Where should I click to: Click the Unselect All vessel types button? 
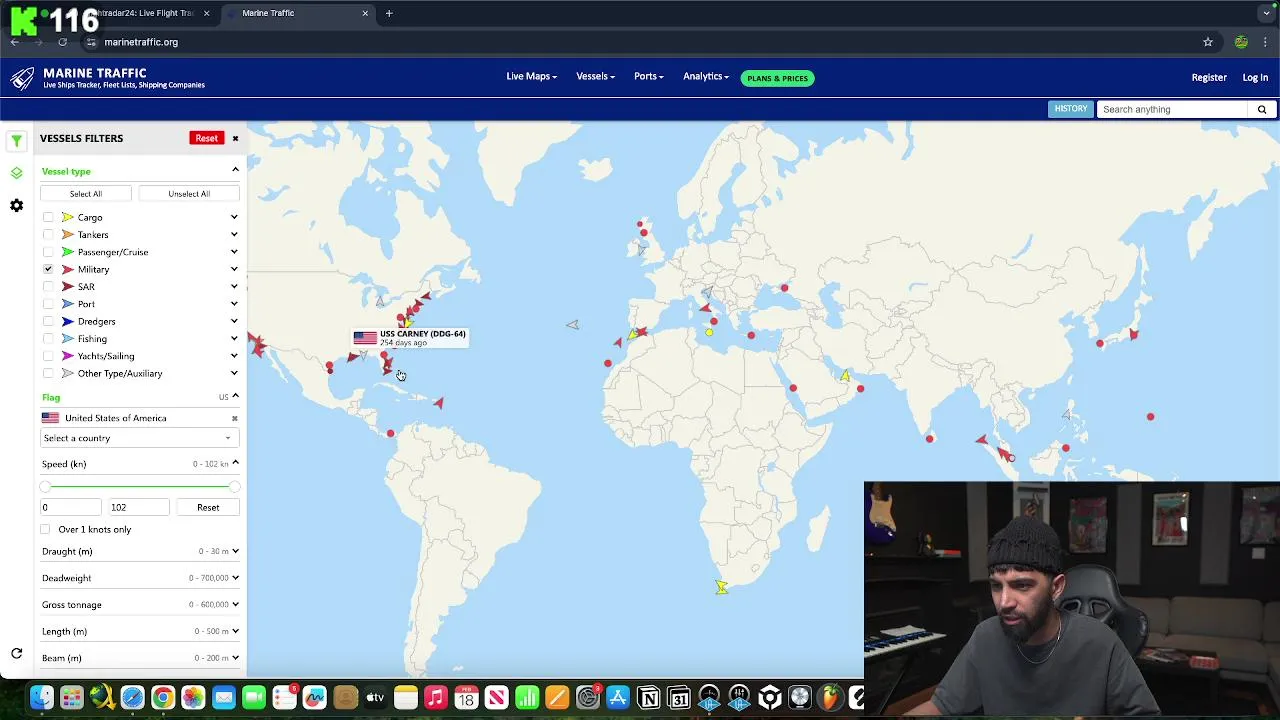coord(189,193)
